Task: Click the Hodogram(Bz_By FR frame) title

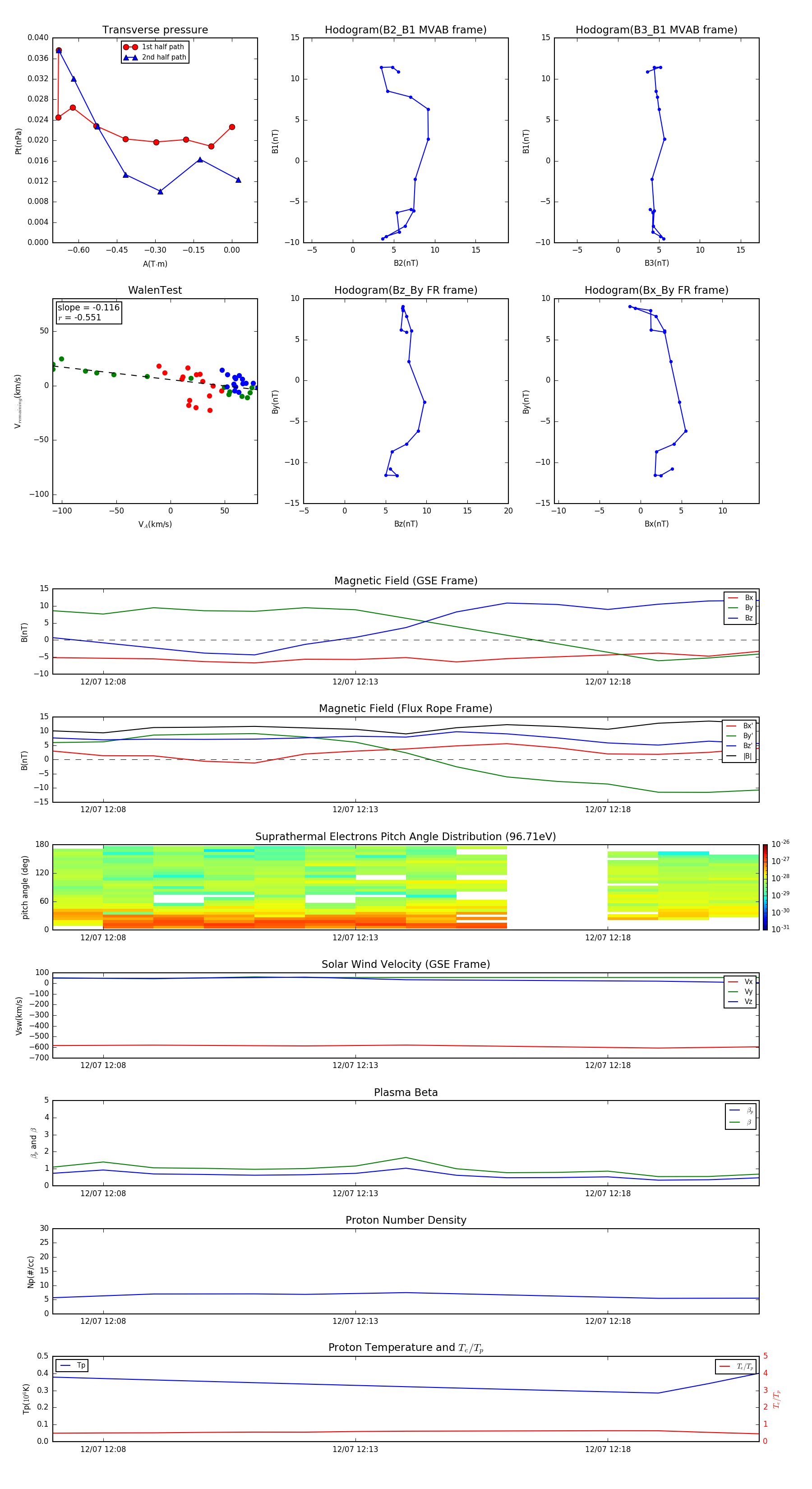Action: (x=406, y=290)
